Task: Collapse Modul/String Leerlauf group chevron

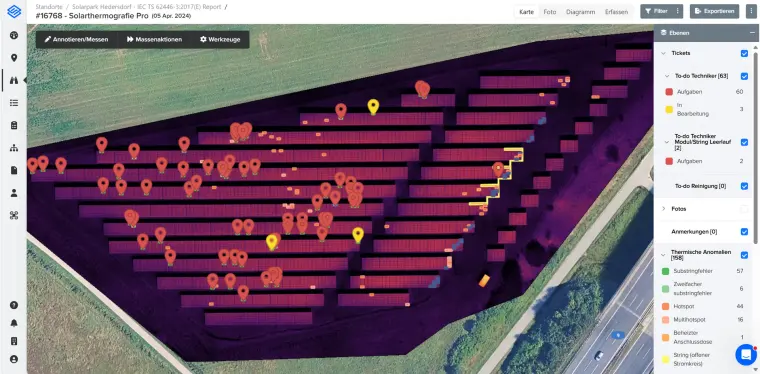Action: point(667,142)
